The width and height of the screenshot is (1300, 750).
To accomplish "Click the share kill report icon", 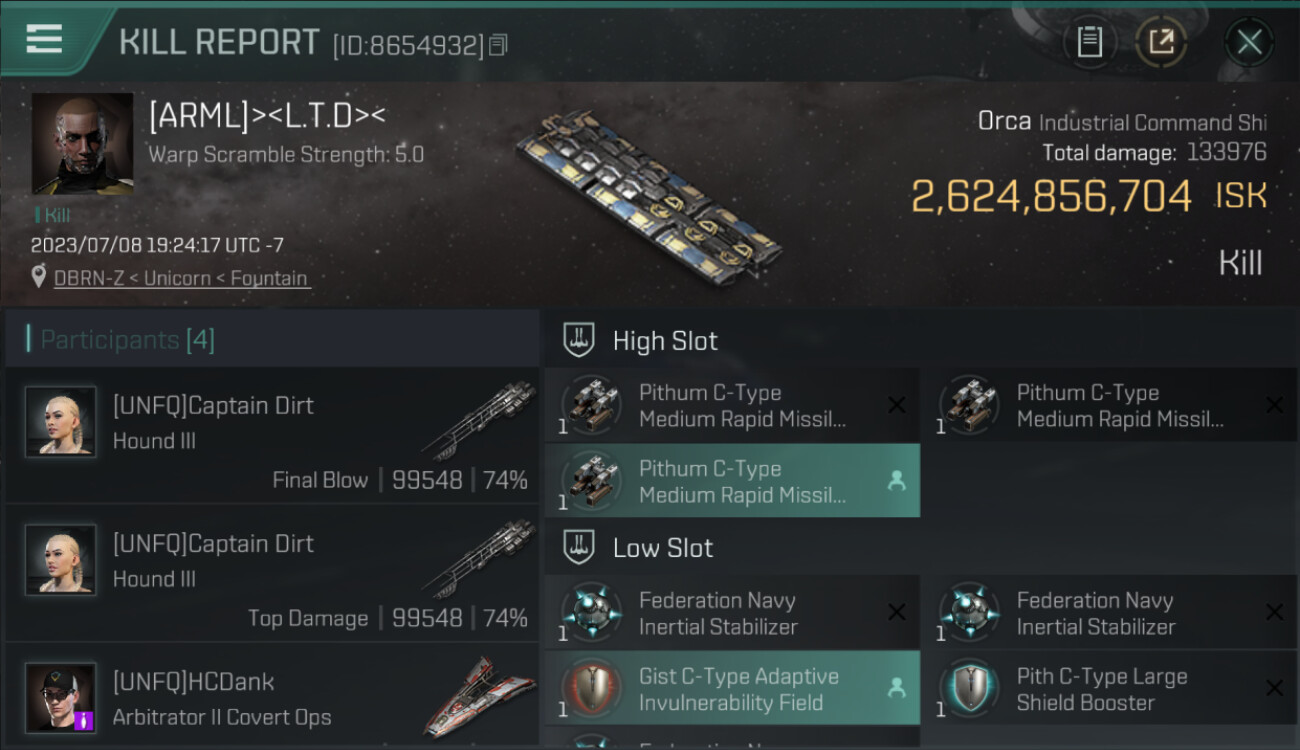I will tap(1161, 42).
